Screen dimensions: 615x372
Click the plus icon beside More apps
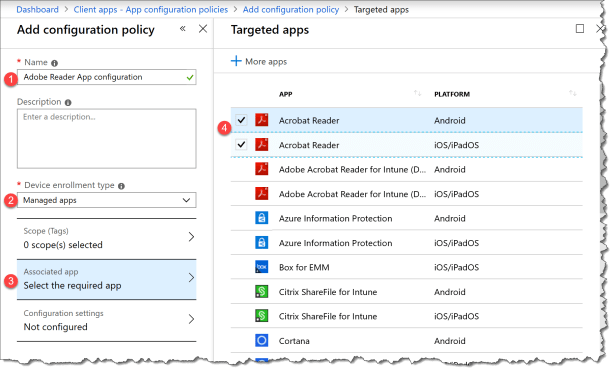click(236, 61)
